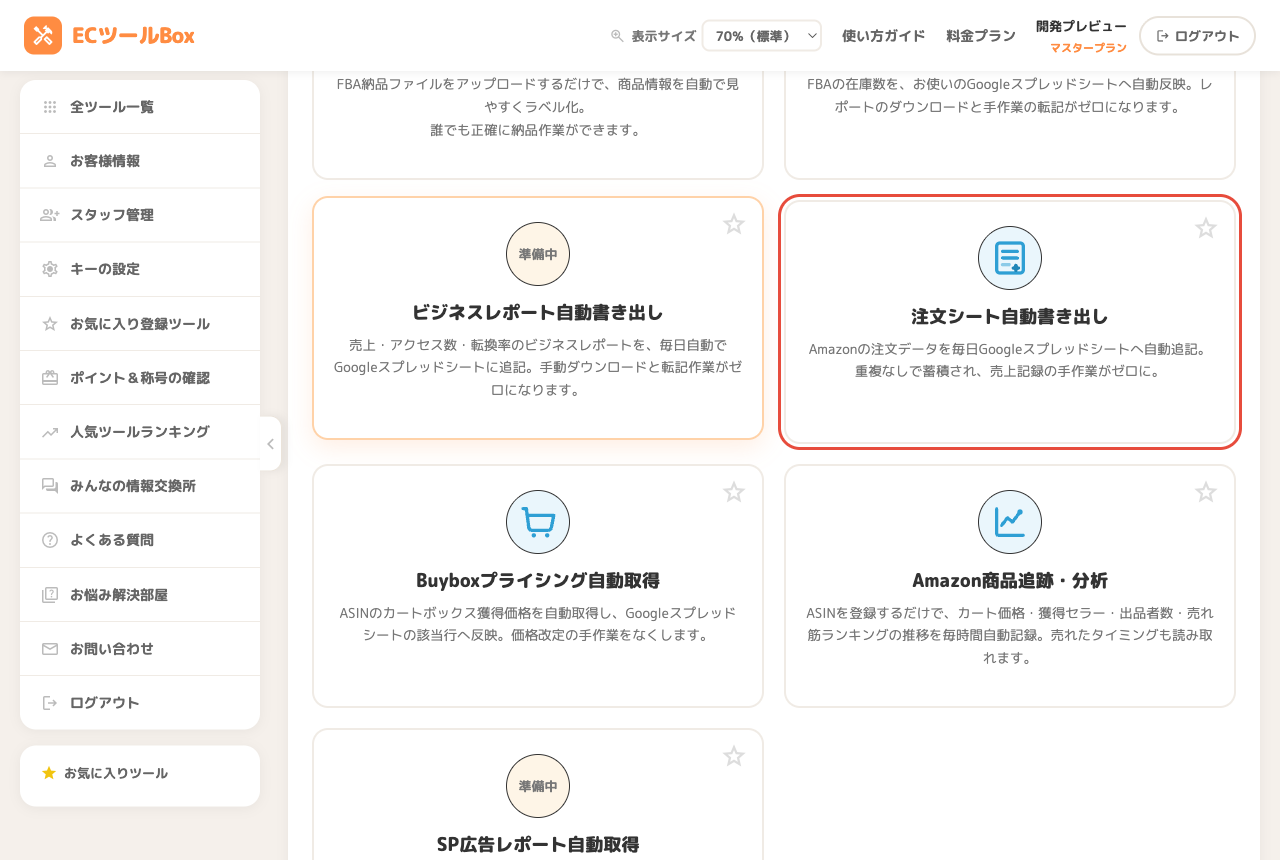Open 全ツール一覧 in the sidebar
Screen dimensions: 1280x860
140,107
